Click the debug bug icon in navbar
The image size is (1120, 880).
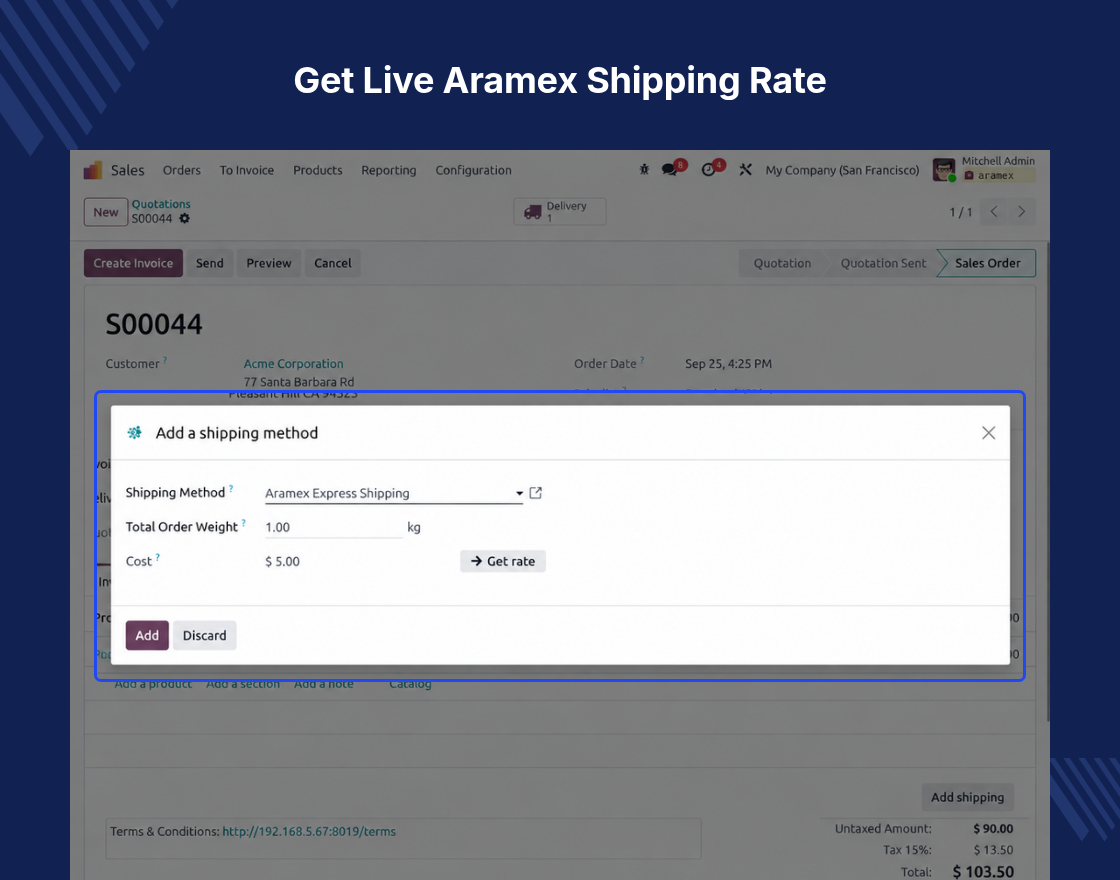coord(644,169)
